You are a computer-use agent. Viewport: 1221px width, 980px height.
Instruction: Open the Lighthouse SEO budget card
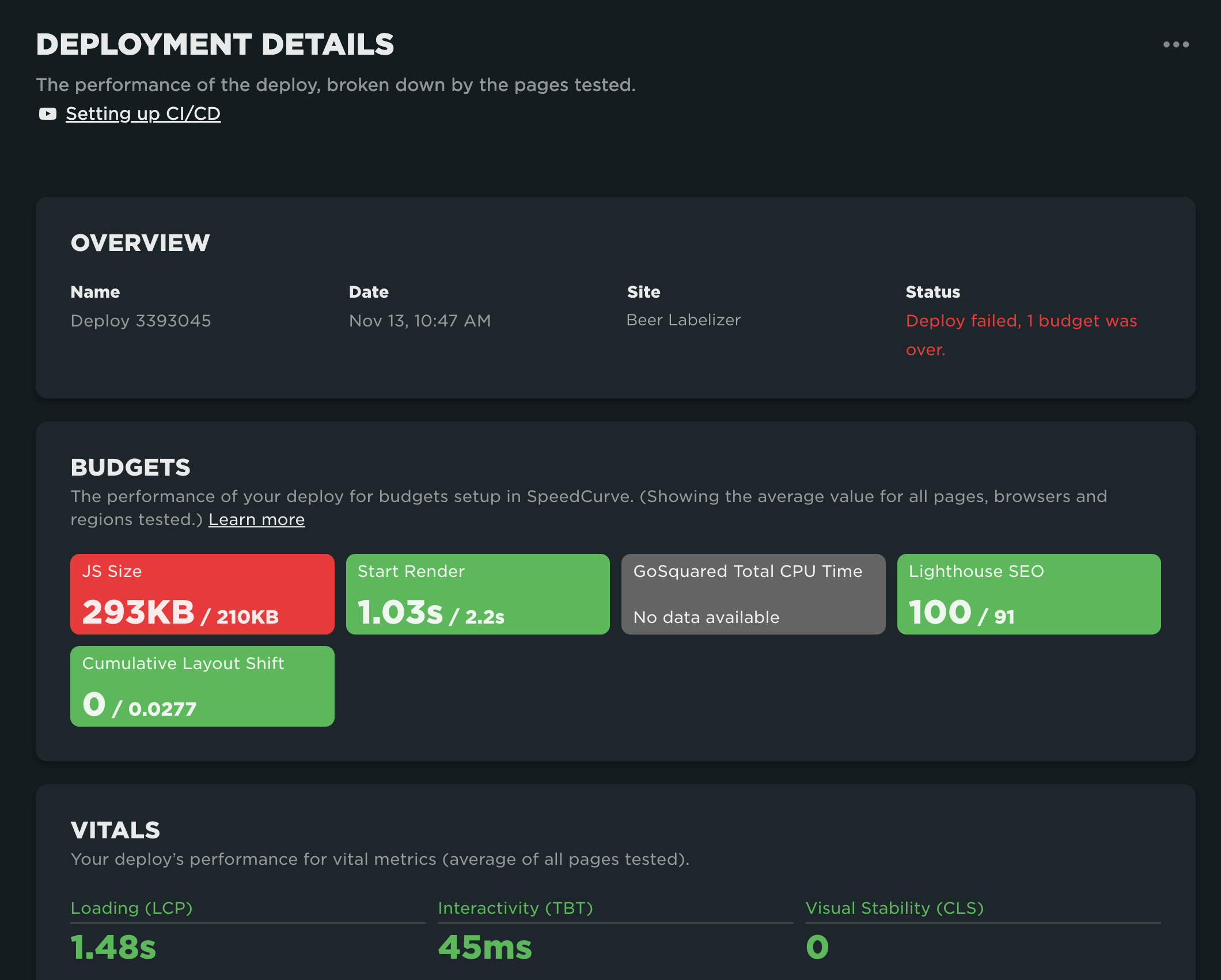point(1029,594)
